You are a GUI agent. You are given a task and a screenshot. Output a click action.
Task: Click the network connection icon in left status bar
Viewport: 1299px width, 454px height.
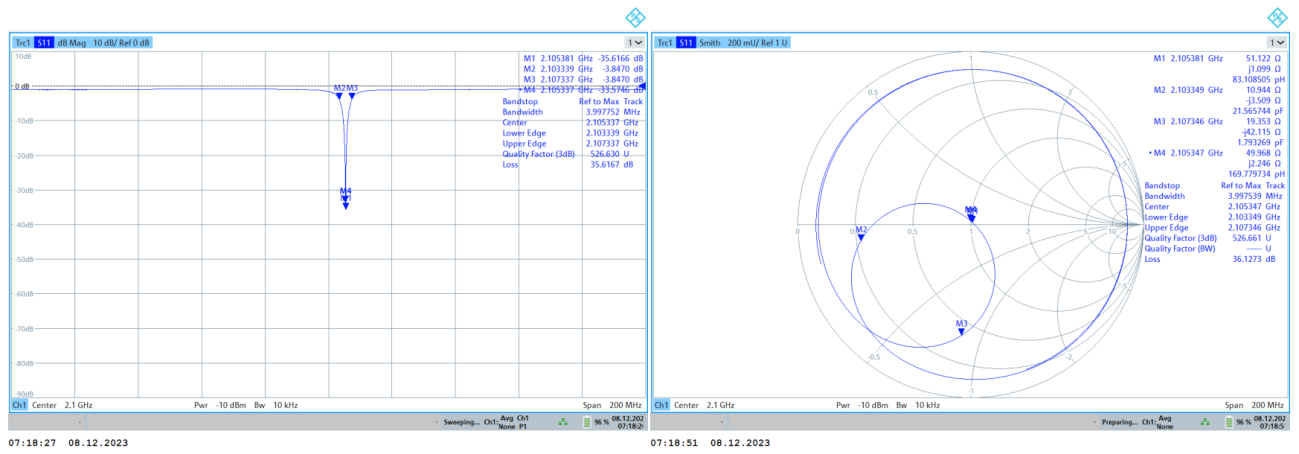pyautogui.click(x=562, y=423)
